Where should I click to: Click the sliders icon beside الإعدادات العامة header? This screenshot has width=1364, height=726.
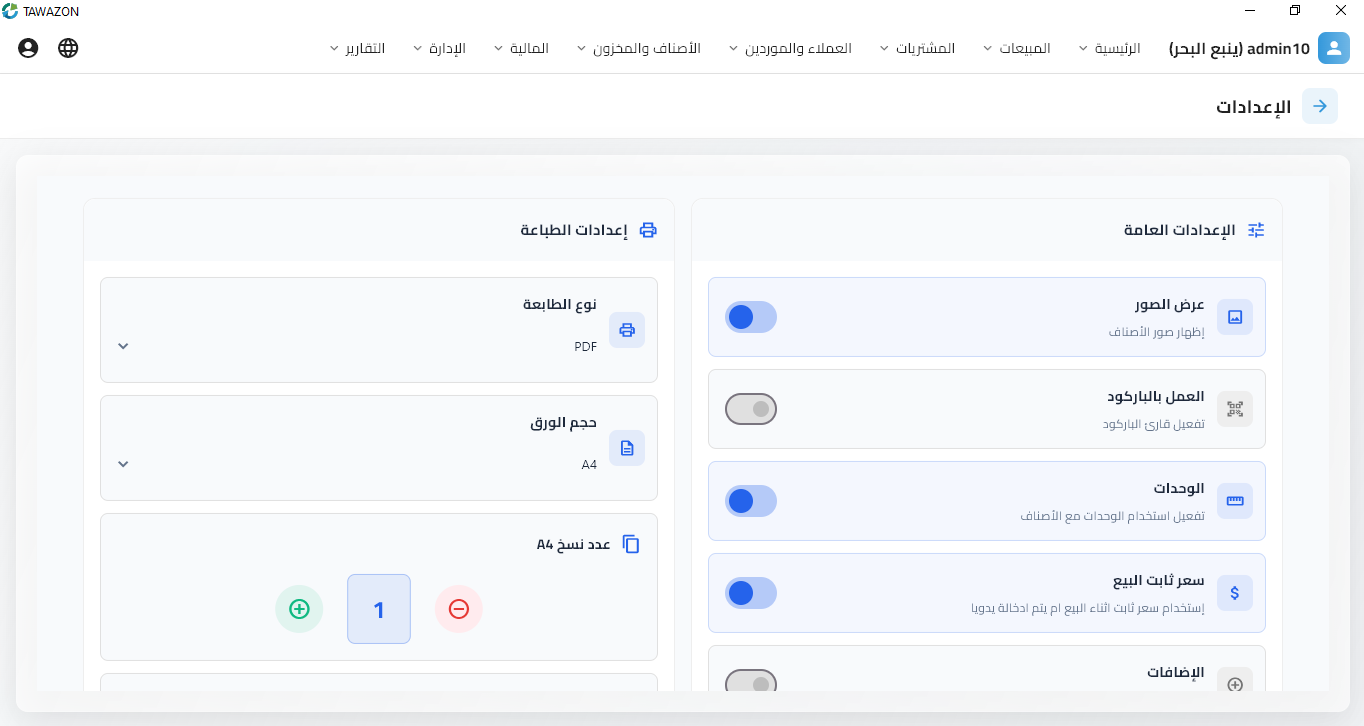click(1256, 229)
